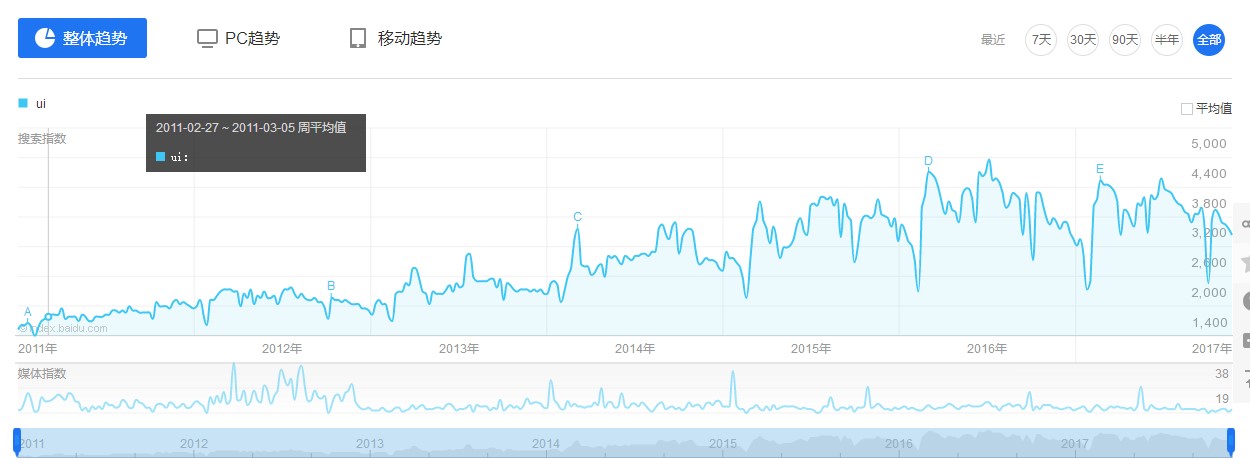Click news marker A on the chart
The height and width of the screenshot is (471, 1250).
pos(28,312)
